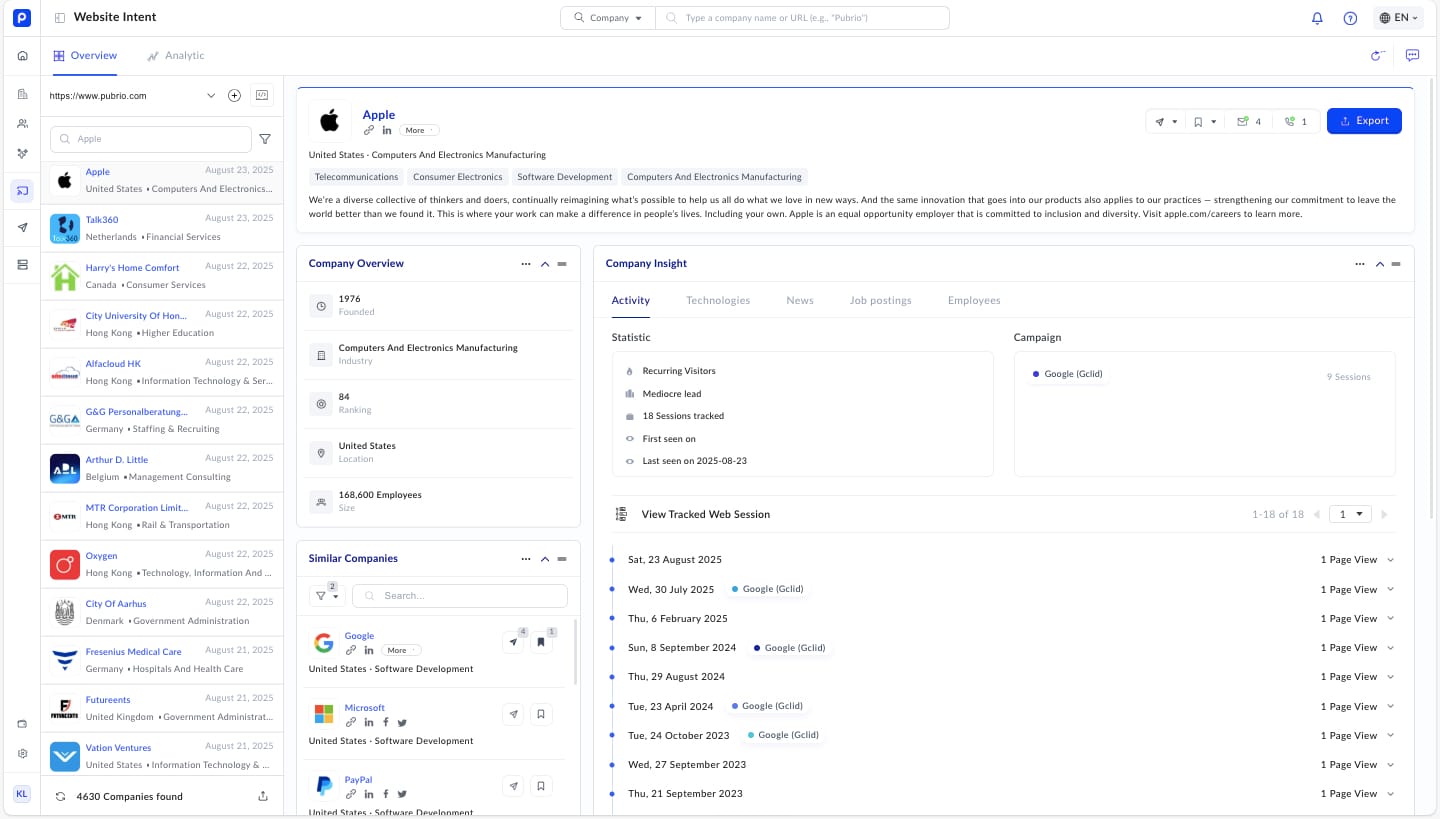Click the home icon in left sidebar
Image resolution: width=1440 pixels, height=819 pixels.
coord(22,56)
